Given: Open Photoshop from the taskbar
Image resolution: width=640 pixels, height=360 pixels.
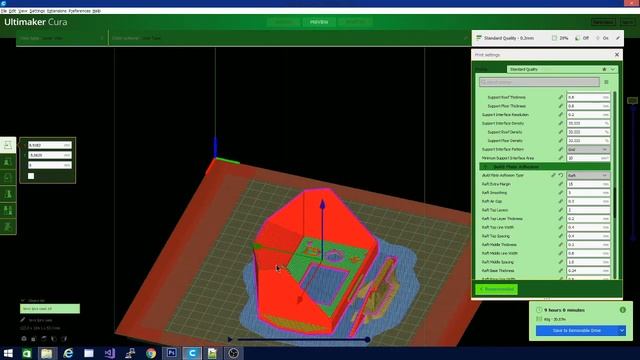Looking at the screenshot, I should 171,353.
